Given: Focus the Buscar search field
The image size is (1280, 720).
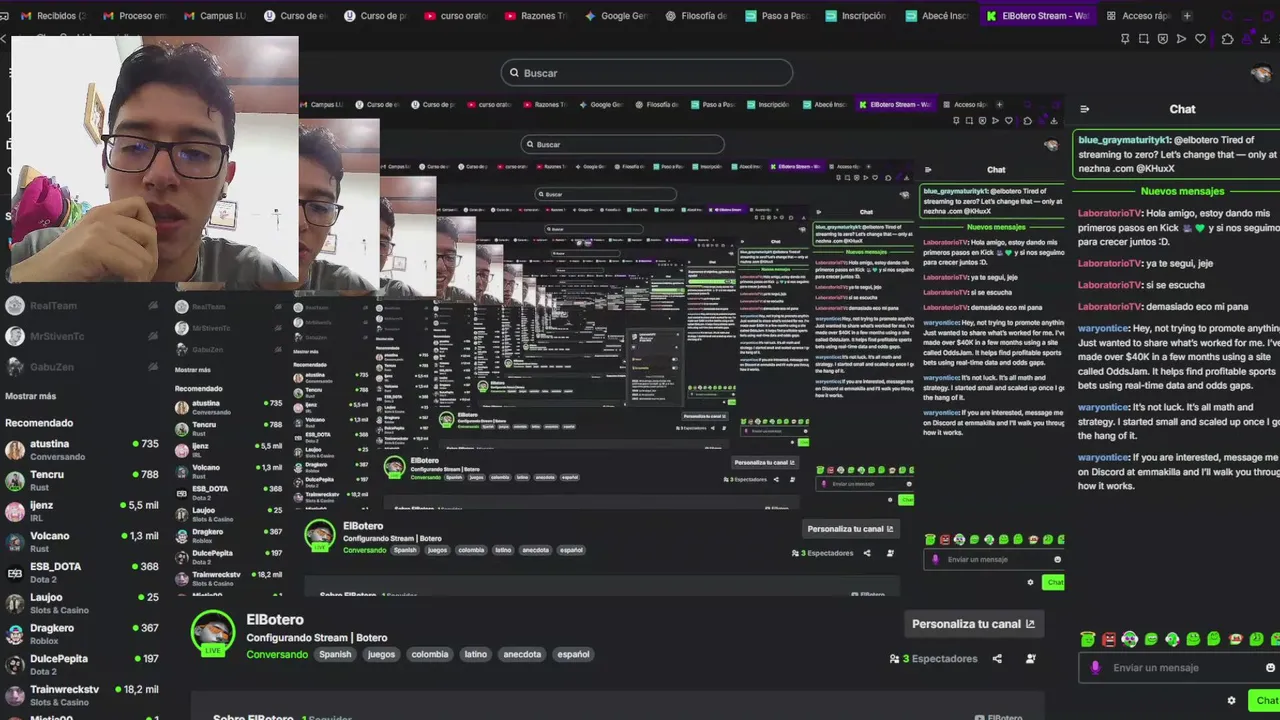Looking at the screenshot, I should tap(647, 73).
